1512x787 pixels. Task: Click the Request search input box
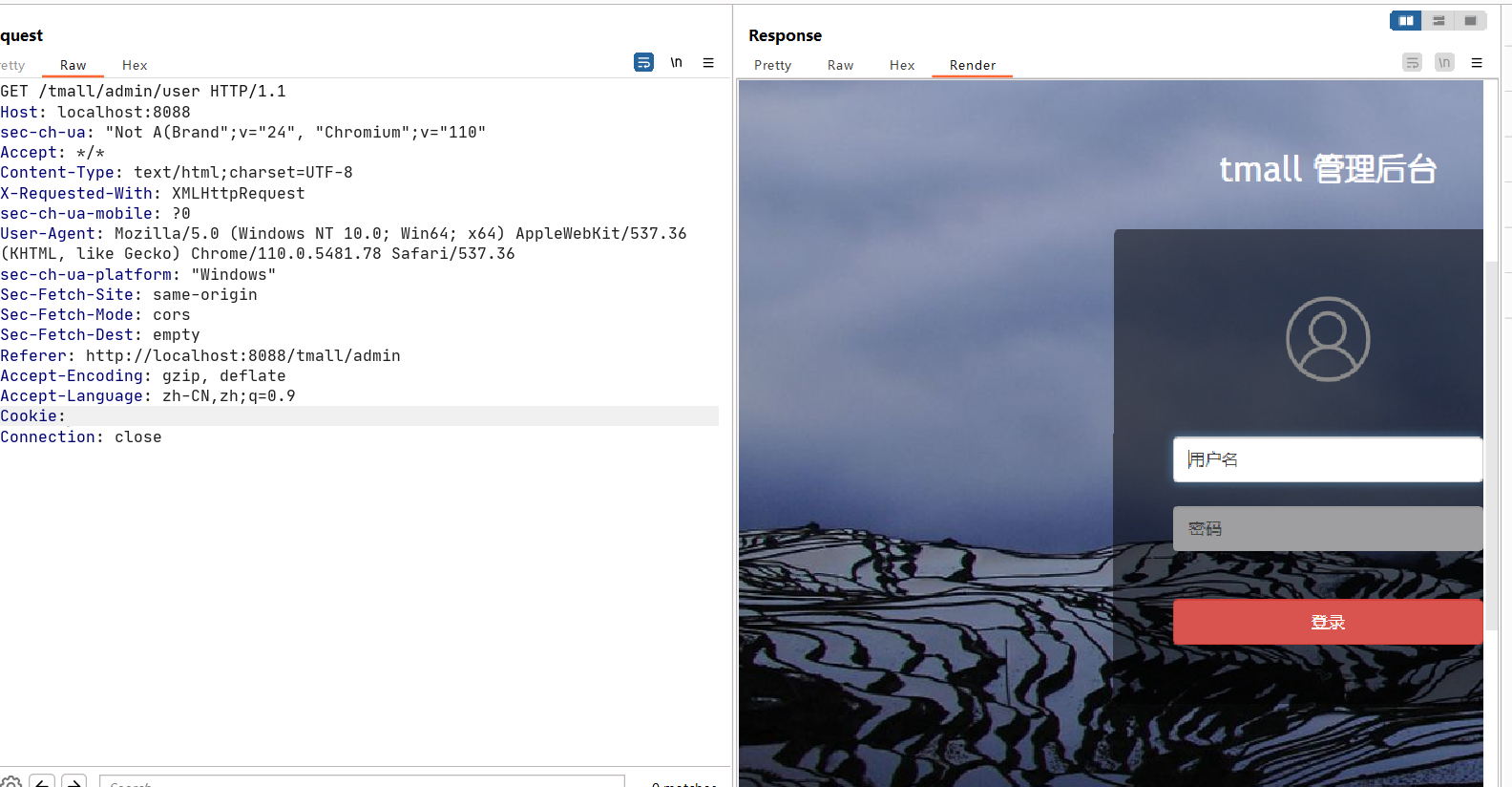tap(362, 781)
